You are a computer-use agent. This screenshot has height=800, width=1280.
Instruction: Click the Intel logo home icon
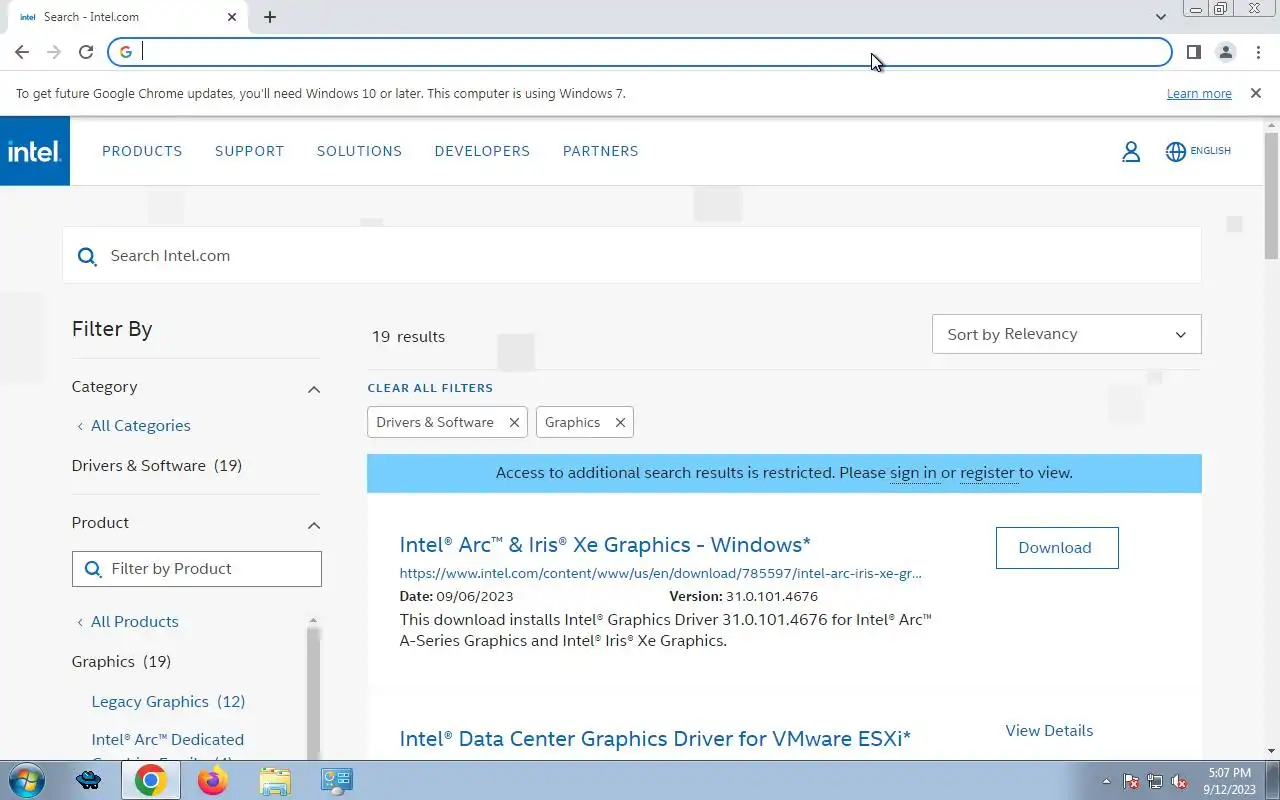(x=35, y=151)
